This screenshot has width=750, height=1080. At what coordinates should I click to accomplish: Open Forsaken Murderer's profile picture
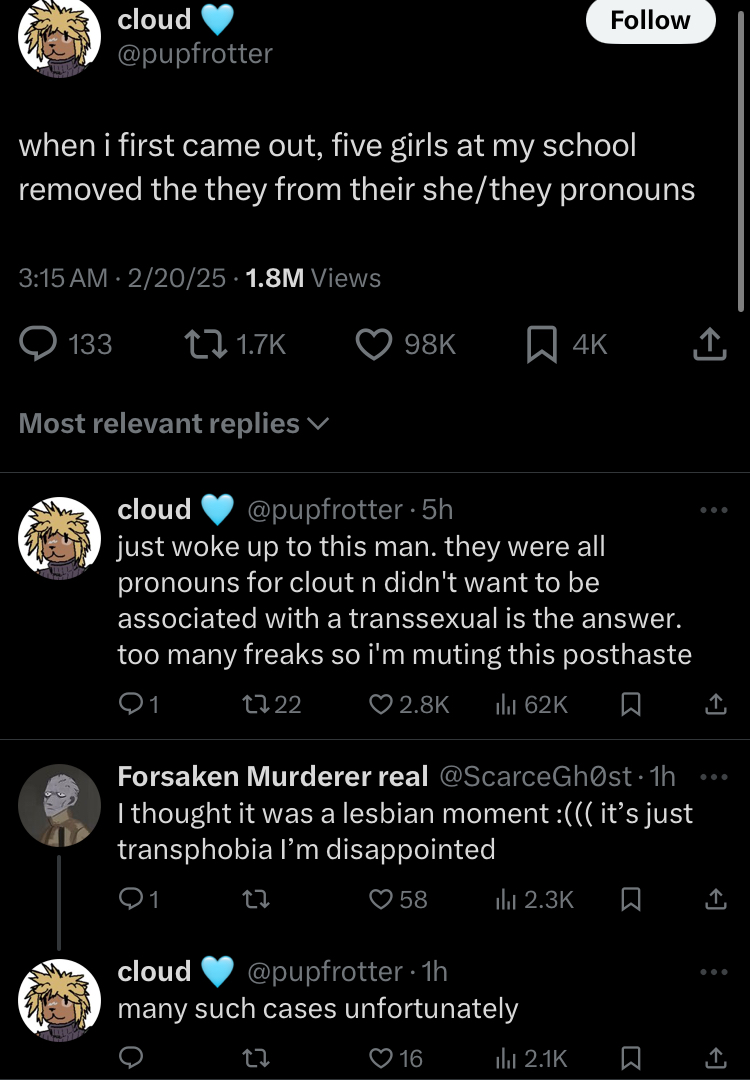point(58,800)
